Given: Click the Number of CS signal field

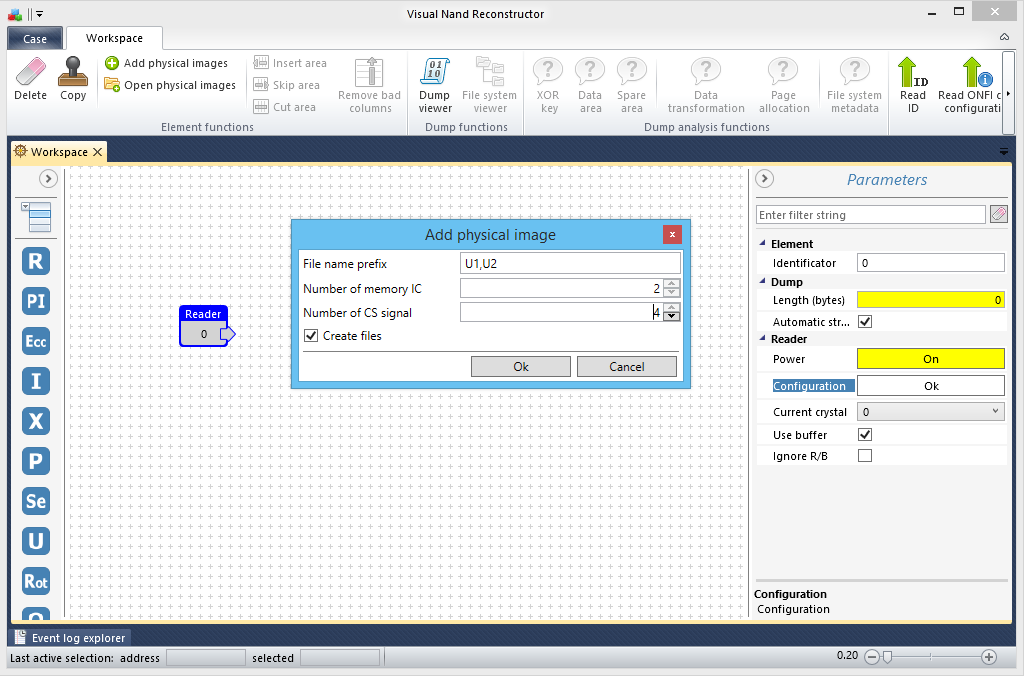Looking at the screenshot, I should [x=562, y=312].
